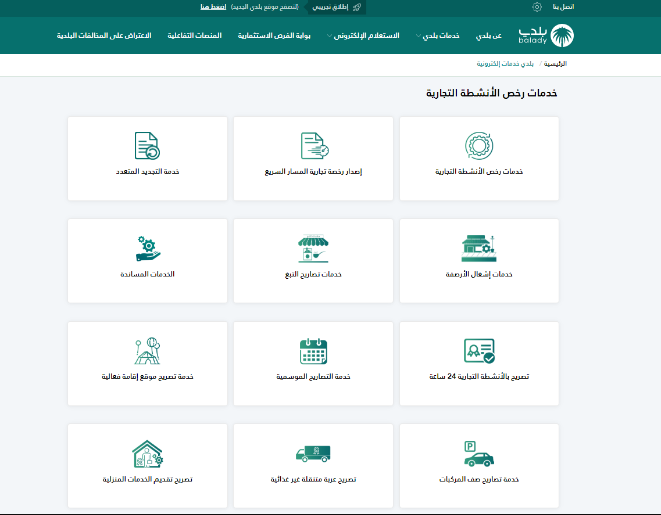Screen dimensions: 661x515
Task: Click the الرئيسية breadcrumb link
Action: point(555,64)
